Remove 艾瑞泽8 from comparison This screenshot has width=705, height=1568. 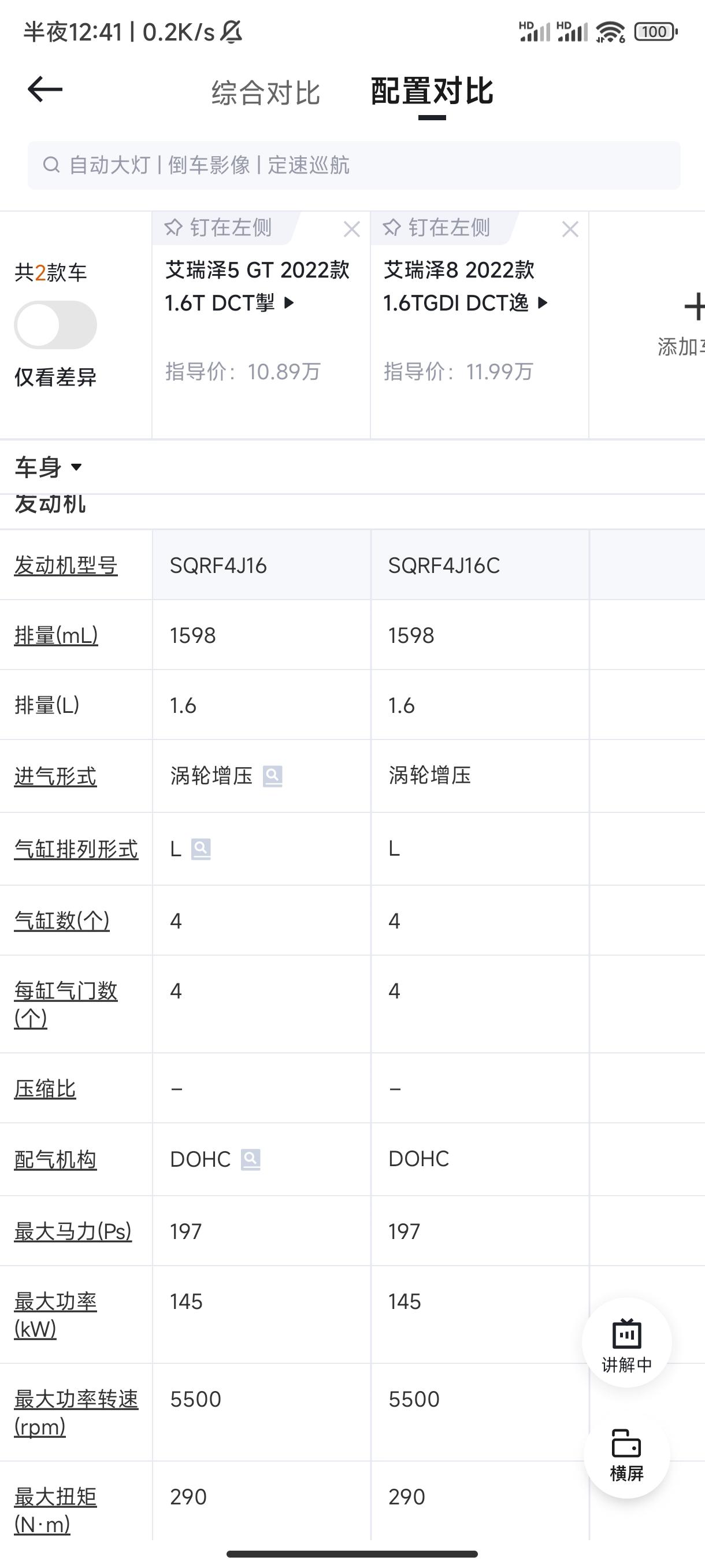570,230
